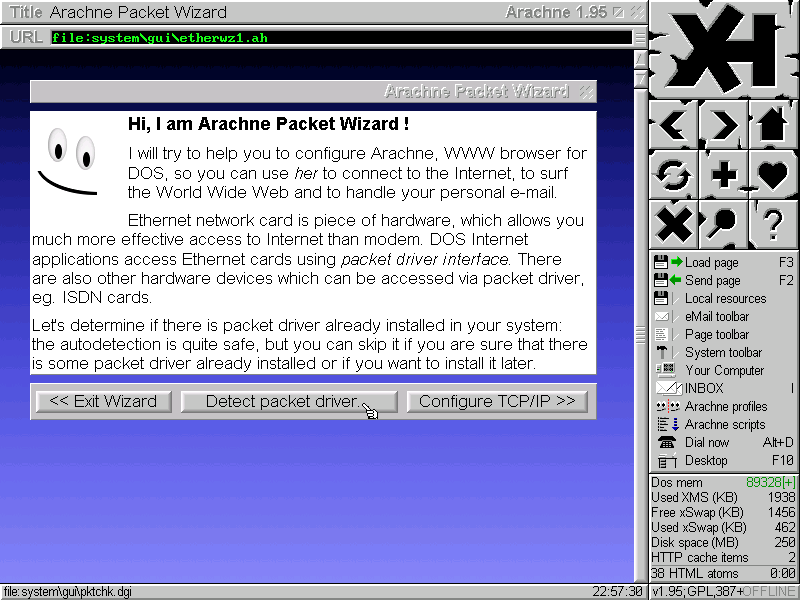Click the hammer icon beside System toolbar
This screenshot has width=800, height=600.
click(662, 352)
